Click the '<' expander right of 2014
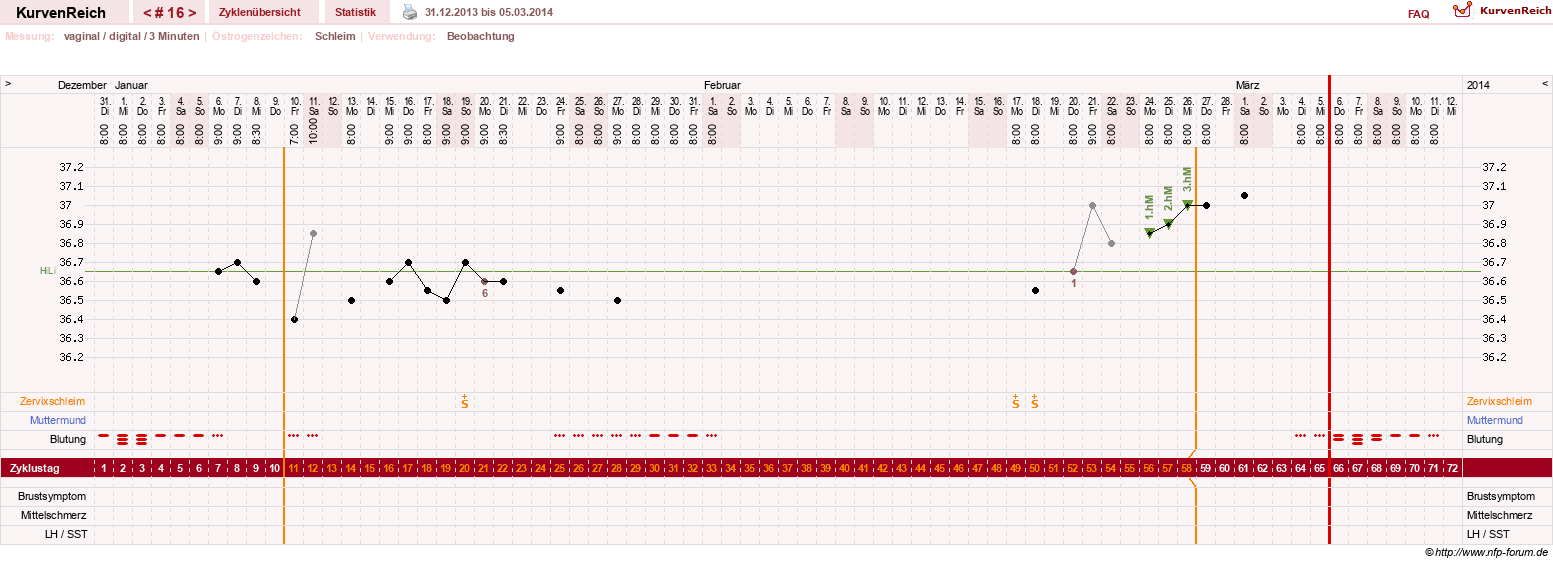 point(1545,85)
